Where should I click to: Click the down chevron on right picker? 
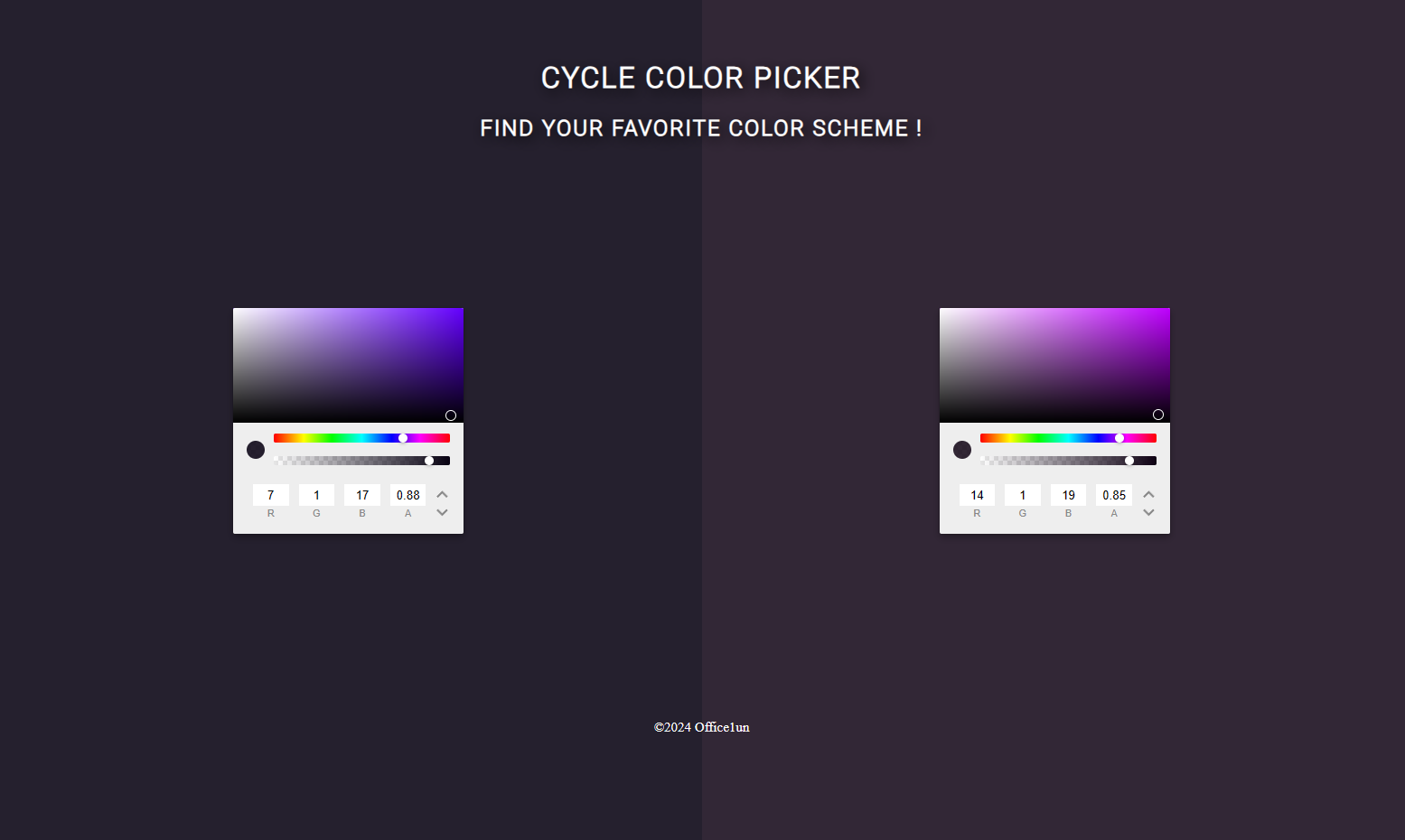tap(1148, 512)
